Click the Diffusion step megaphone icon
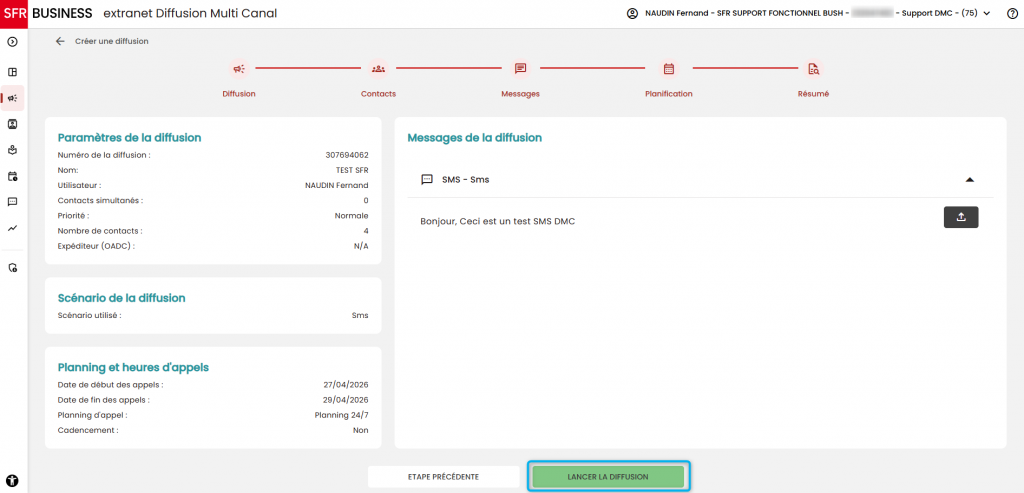1024x493 pixels. [239, 69]
